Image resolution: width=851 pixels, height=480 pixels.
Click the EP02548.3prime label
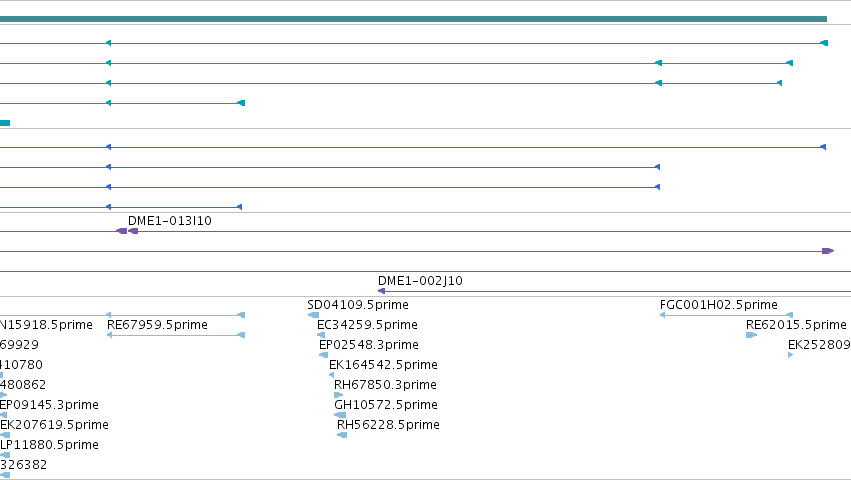click(369, 345)
